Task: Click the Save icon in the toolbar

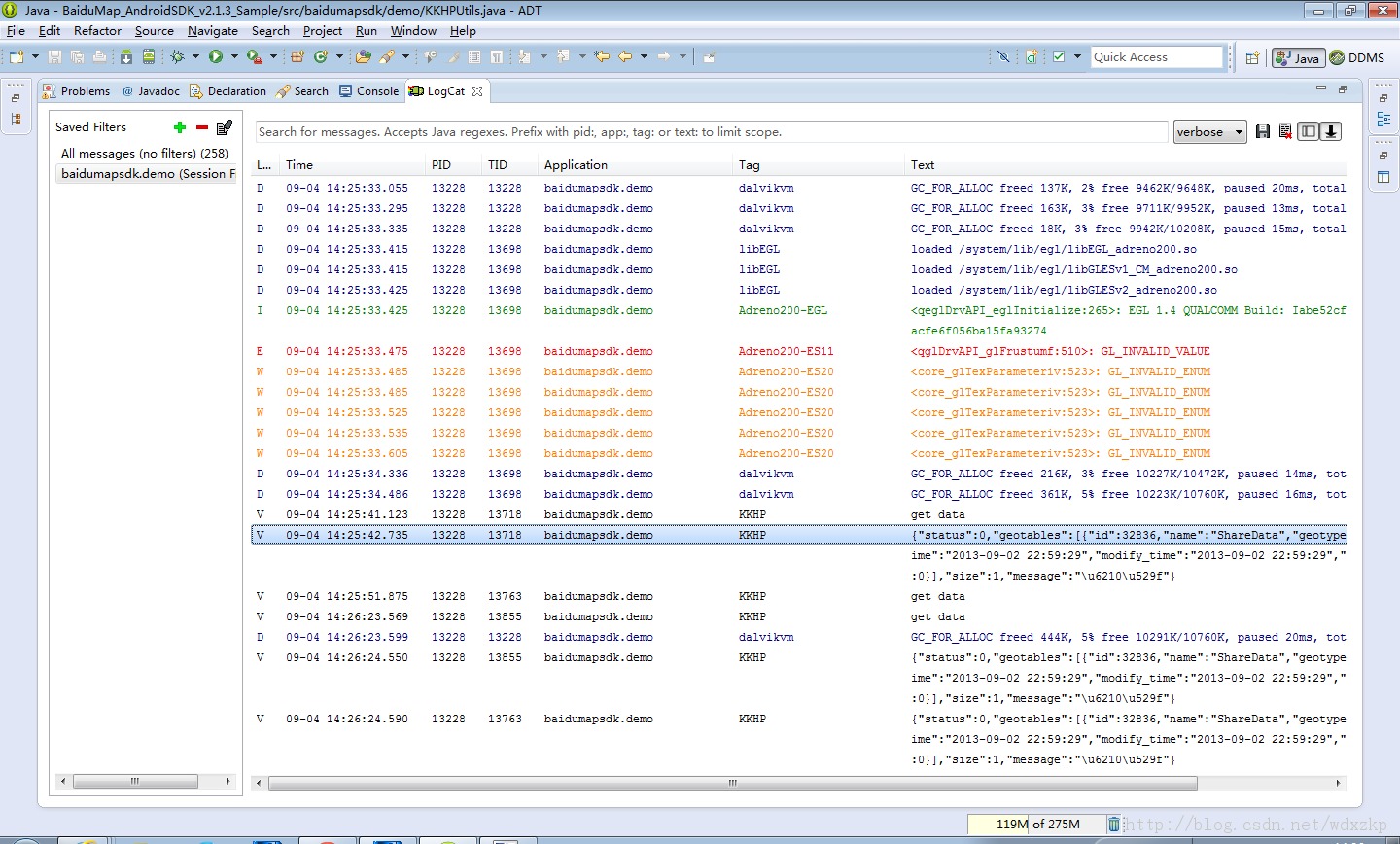Action: pyautogui.click(x=54, y=57)
